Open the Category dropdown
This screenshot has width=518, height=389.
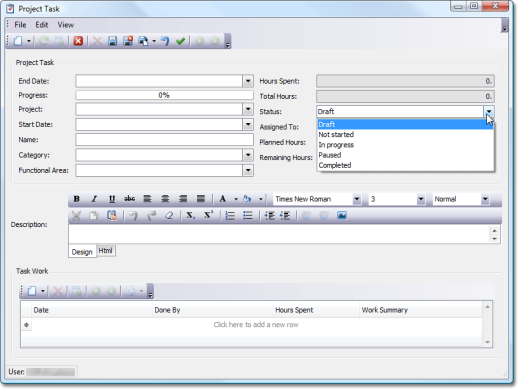(x=248, y=155)
